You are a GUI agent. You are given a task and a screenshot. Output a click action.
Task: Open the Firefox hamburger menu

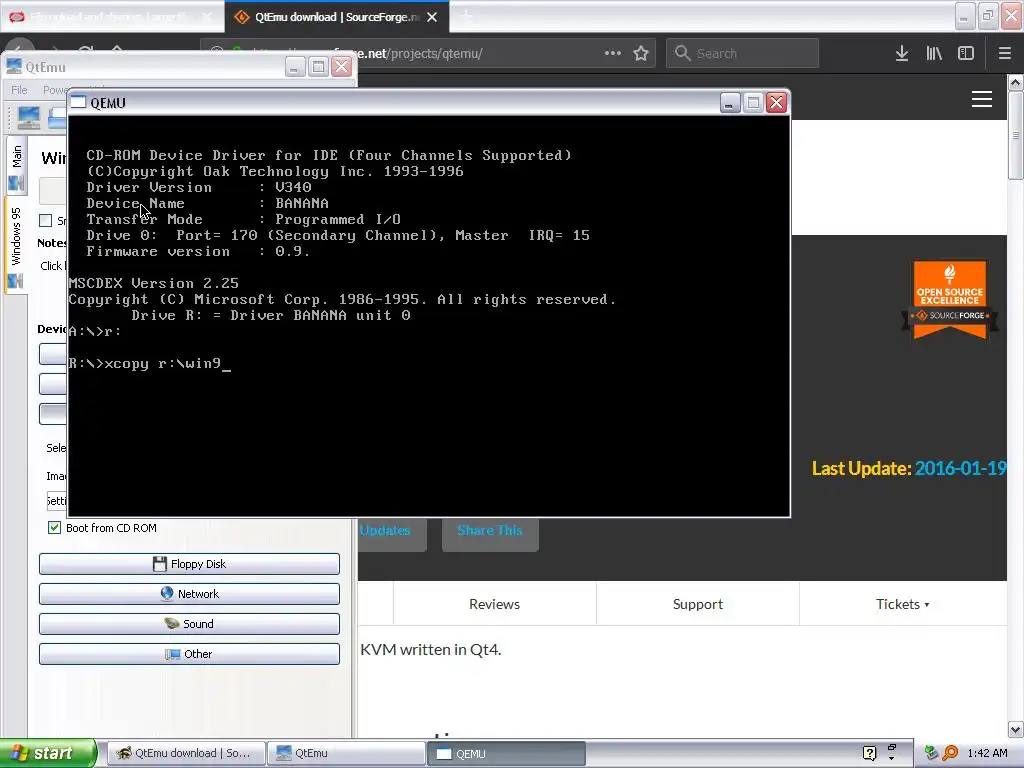[1005, 54]
